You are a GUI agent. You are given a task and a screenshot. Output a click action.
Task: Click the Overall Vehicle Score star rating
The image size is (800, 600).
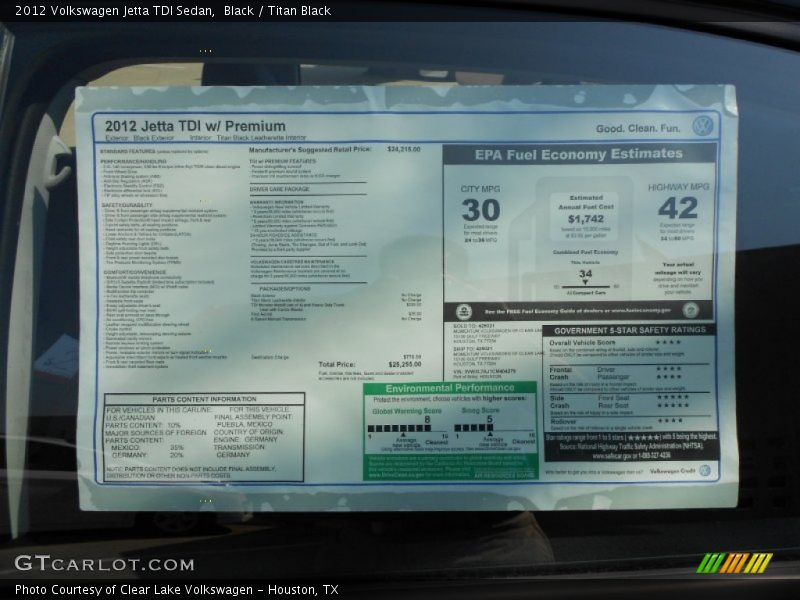tap(667, 343)
